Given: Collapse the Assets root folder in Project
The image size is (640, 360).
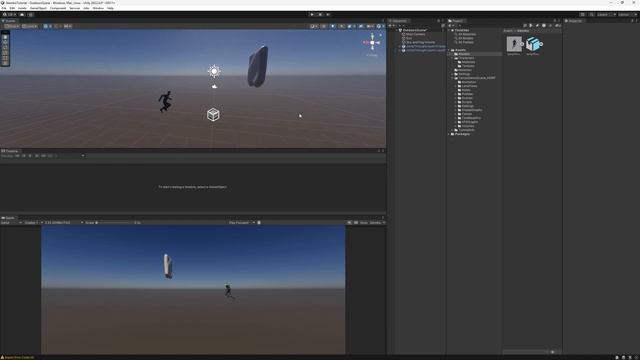Looking at the screenshot, I should tap(450, 50).
